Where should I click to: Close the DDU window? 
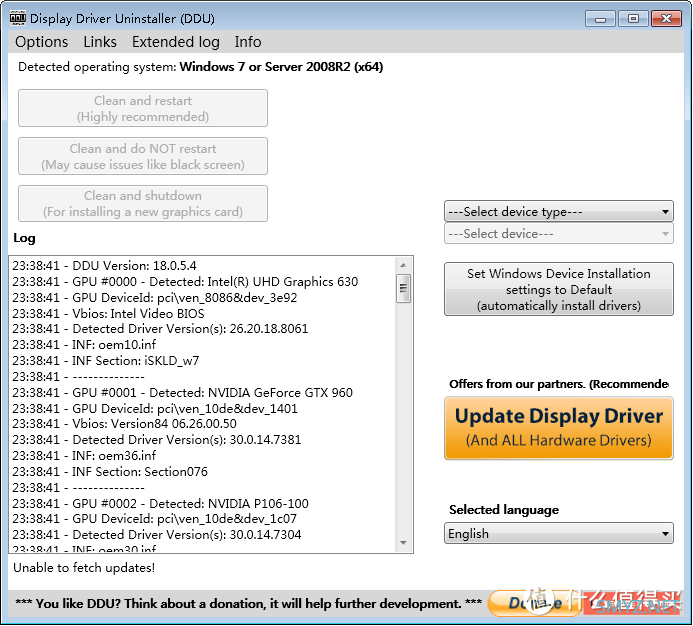666,19
